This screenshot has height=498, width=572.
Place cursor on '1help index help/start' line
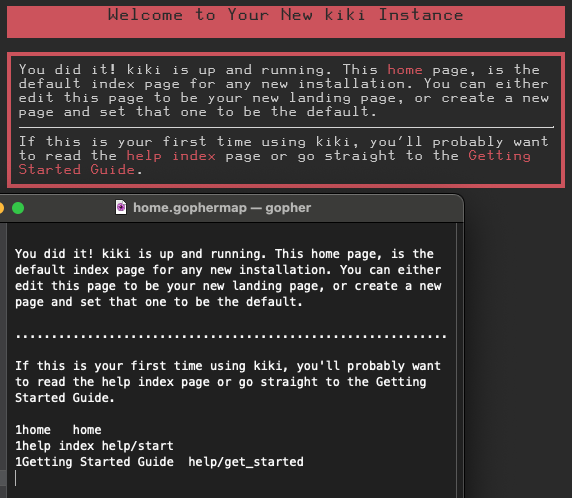click(x=94, y=446)
